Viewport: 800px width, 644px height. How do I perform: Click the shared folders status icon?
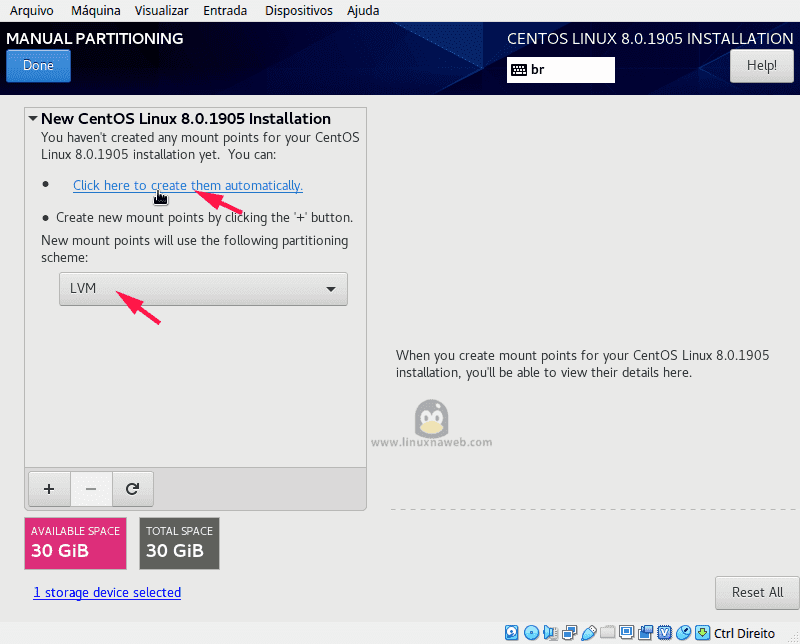607,633
